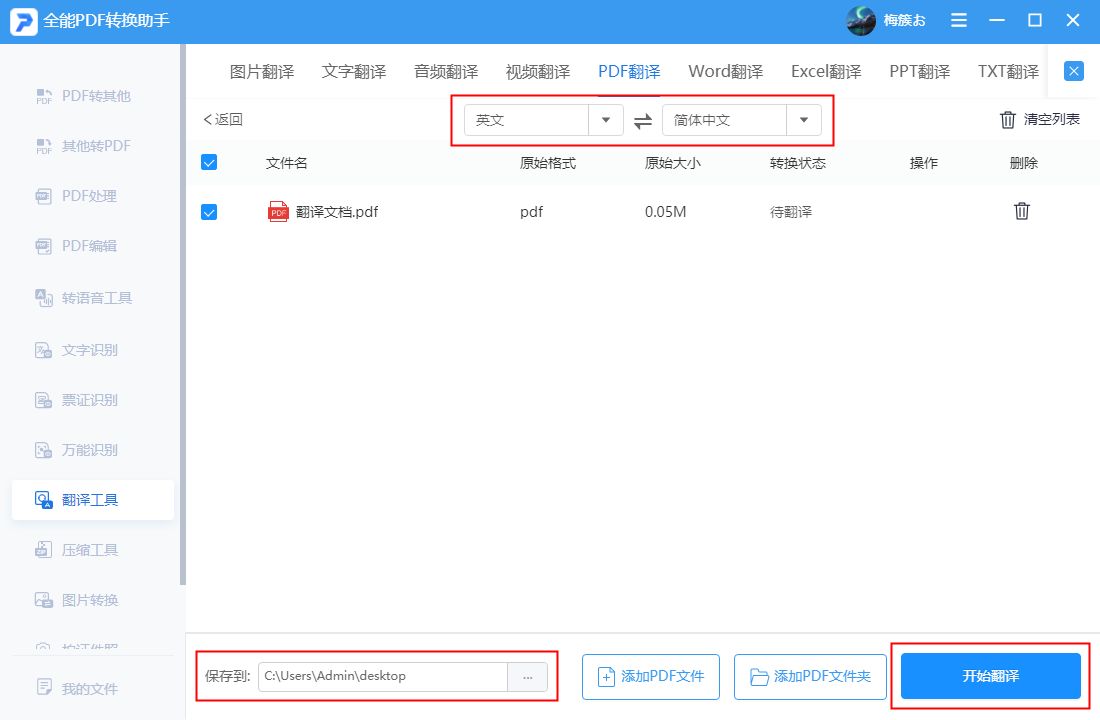Click the 0.05M size value
The width and height of the screenshot is (1100, 720).
(x=665, y=212)
